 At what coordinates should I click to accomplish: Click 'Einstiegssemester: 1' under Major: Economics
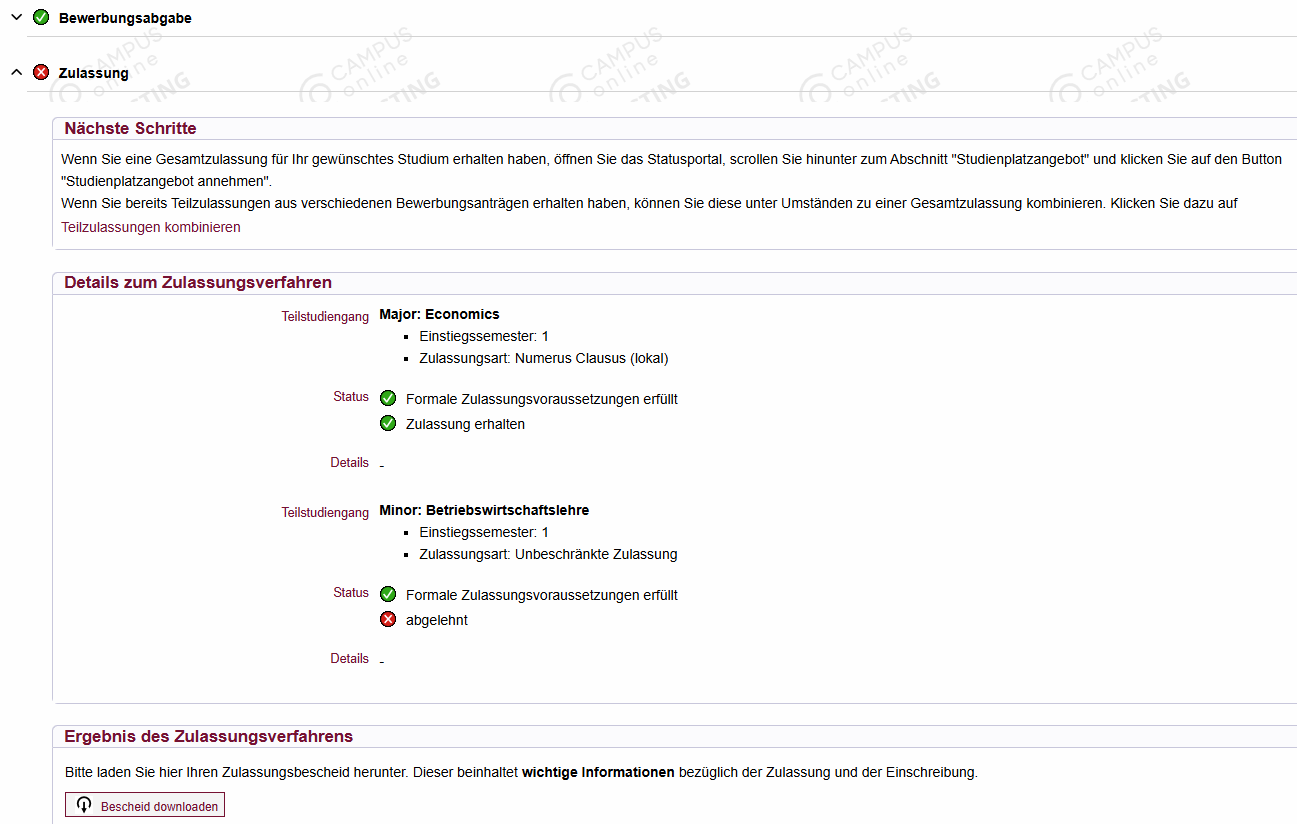click(484, 336)
